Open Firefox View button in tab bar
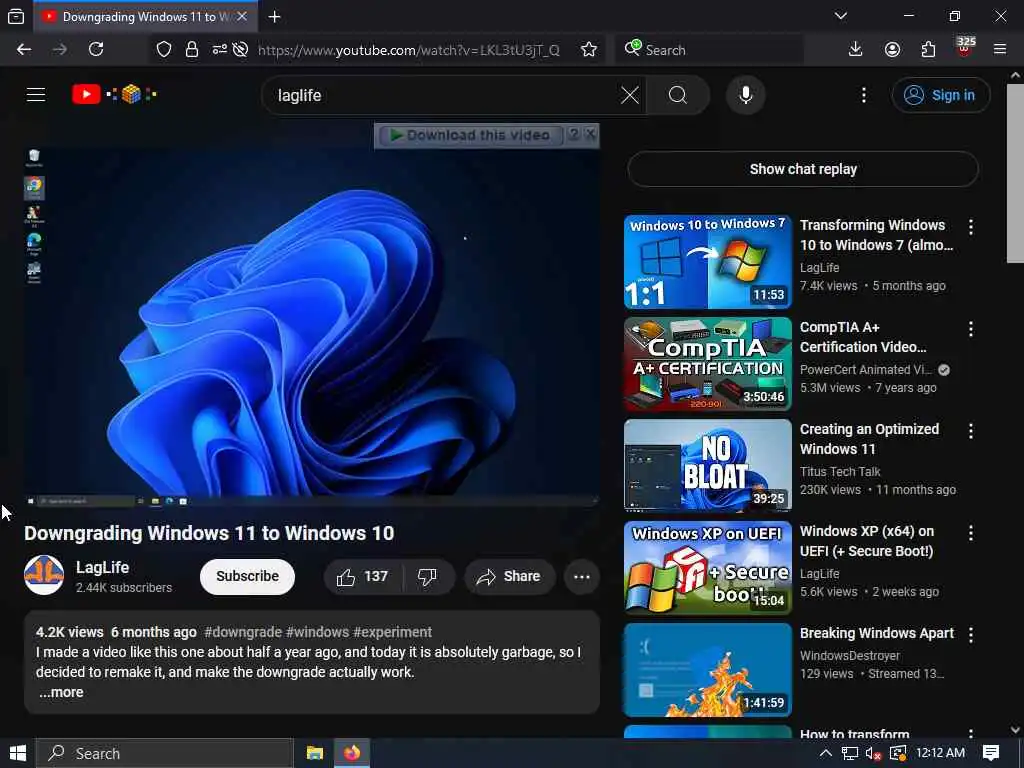The height and width of the screenshot is (768, 1024). click(x=16, y=17)
